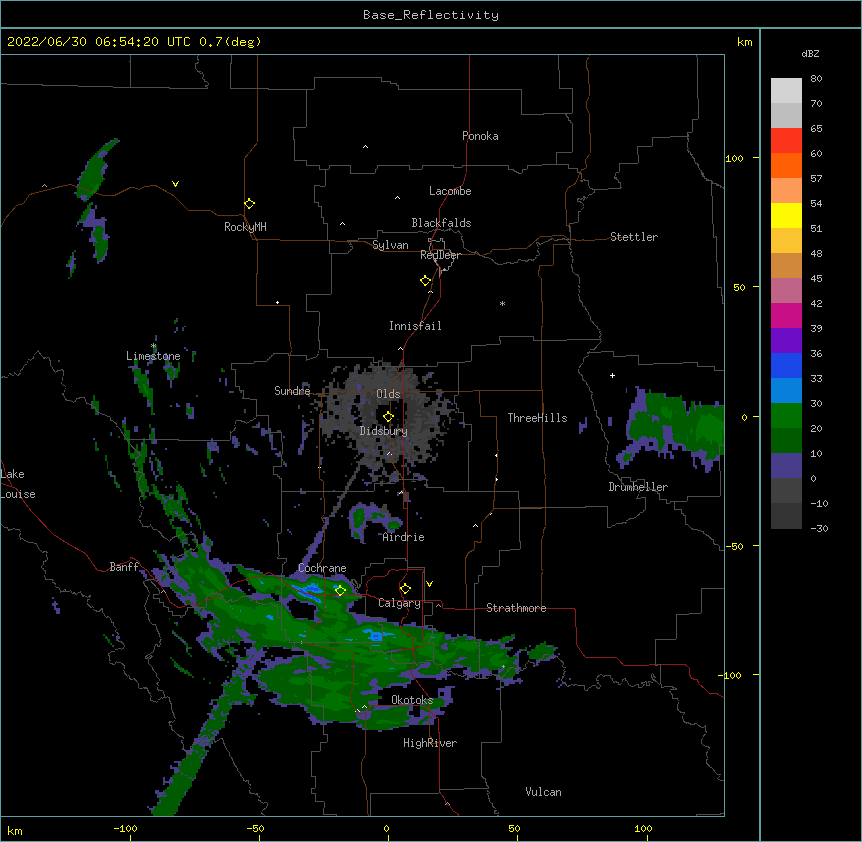Click the dBZ legend heading

click(x=810, y=53)
